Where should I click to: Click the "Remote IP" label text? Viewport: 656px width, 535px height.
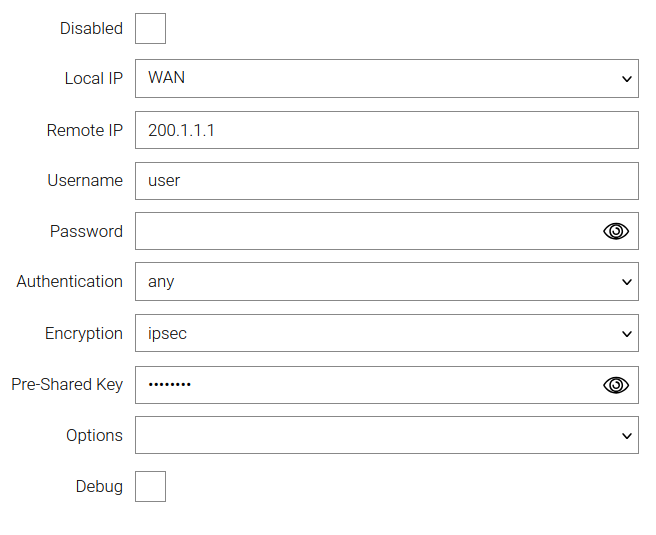click(84, 130)
